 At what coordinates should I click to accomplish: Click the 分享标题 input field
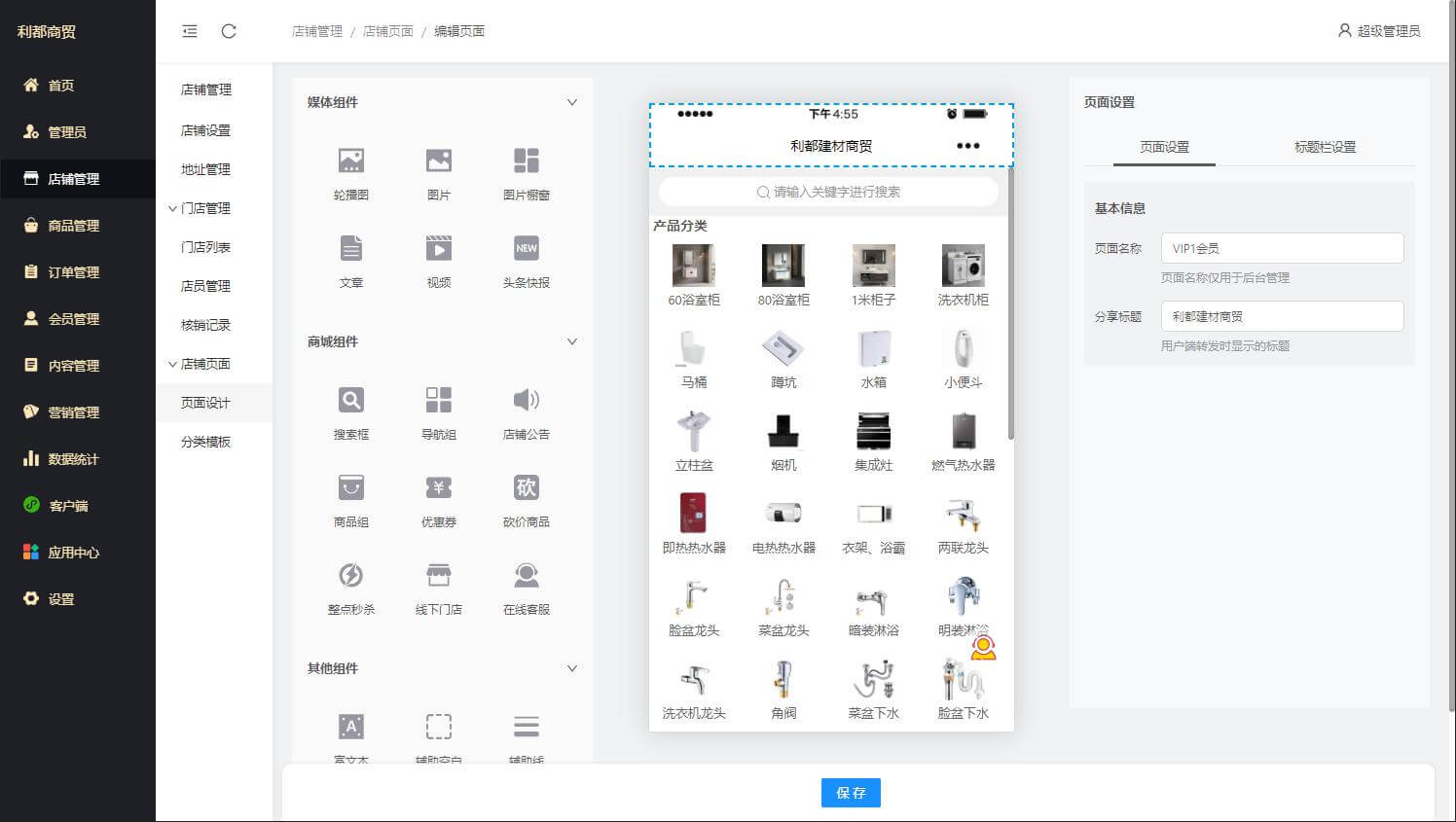pyautogui.click(x=1282, y=316)
